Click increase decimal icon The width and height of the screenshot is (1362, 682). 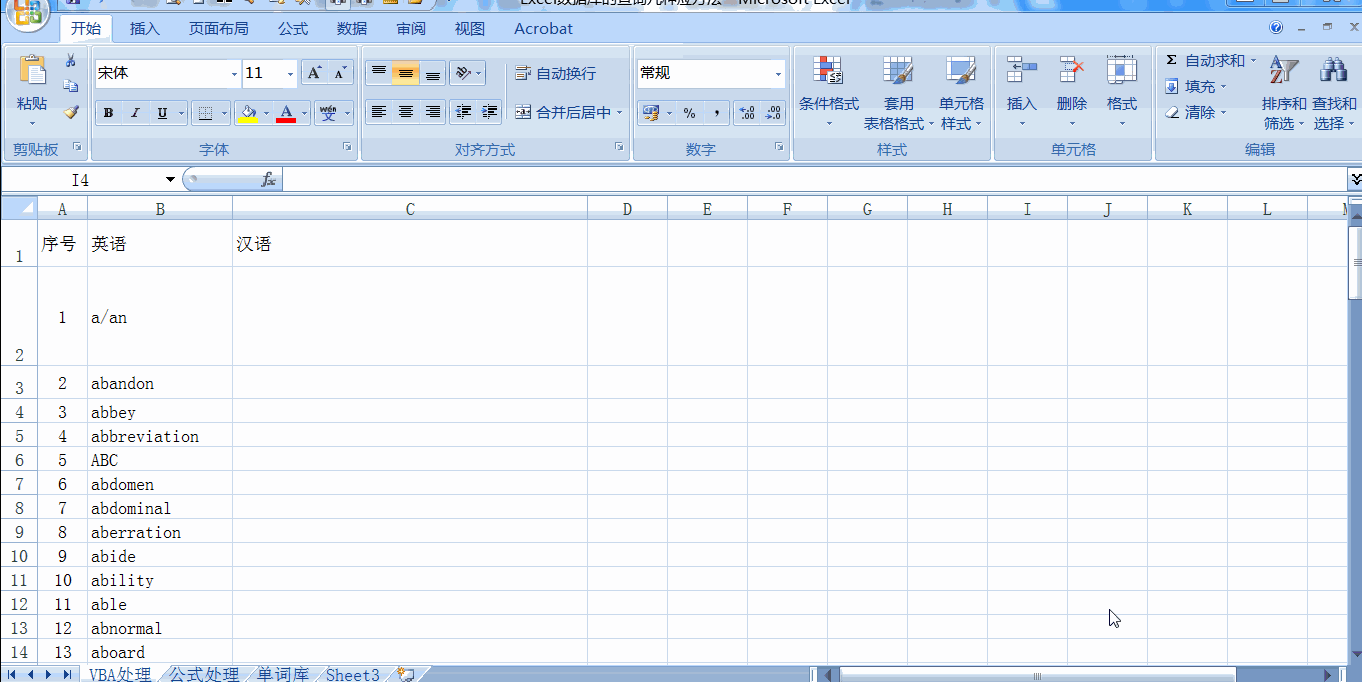[746, 113]
